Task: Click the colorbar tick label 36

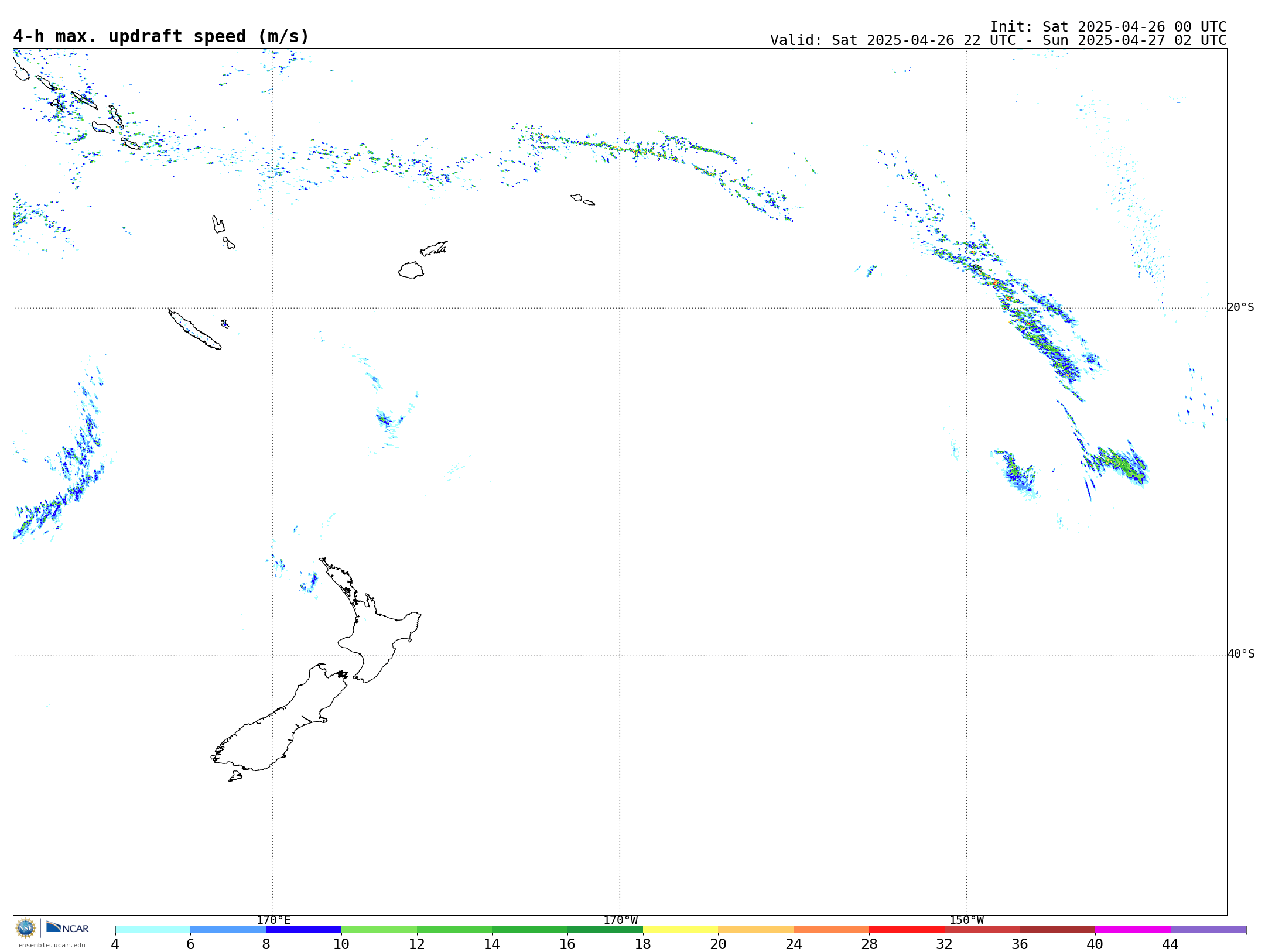Action: pyautogui.click(x=1020, y=944)
